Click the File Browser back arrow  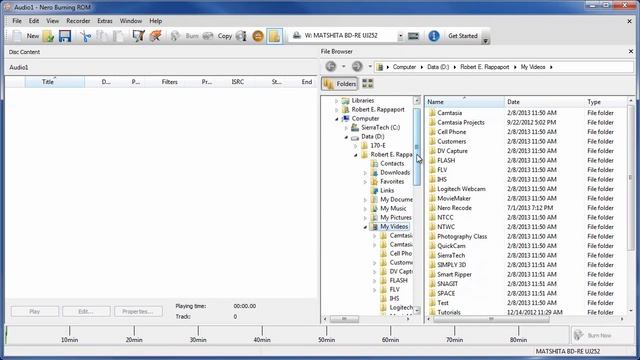coord(331,66)
